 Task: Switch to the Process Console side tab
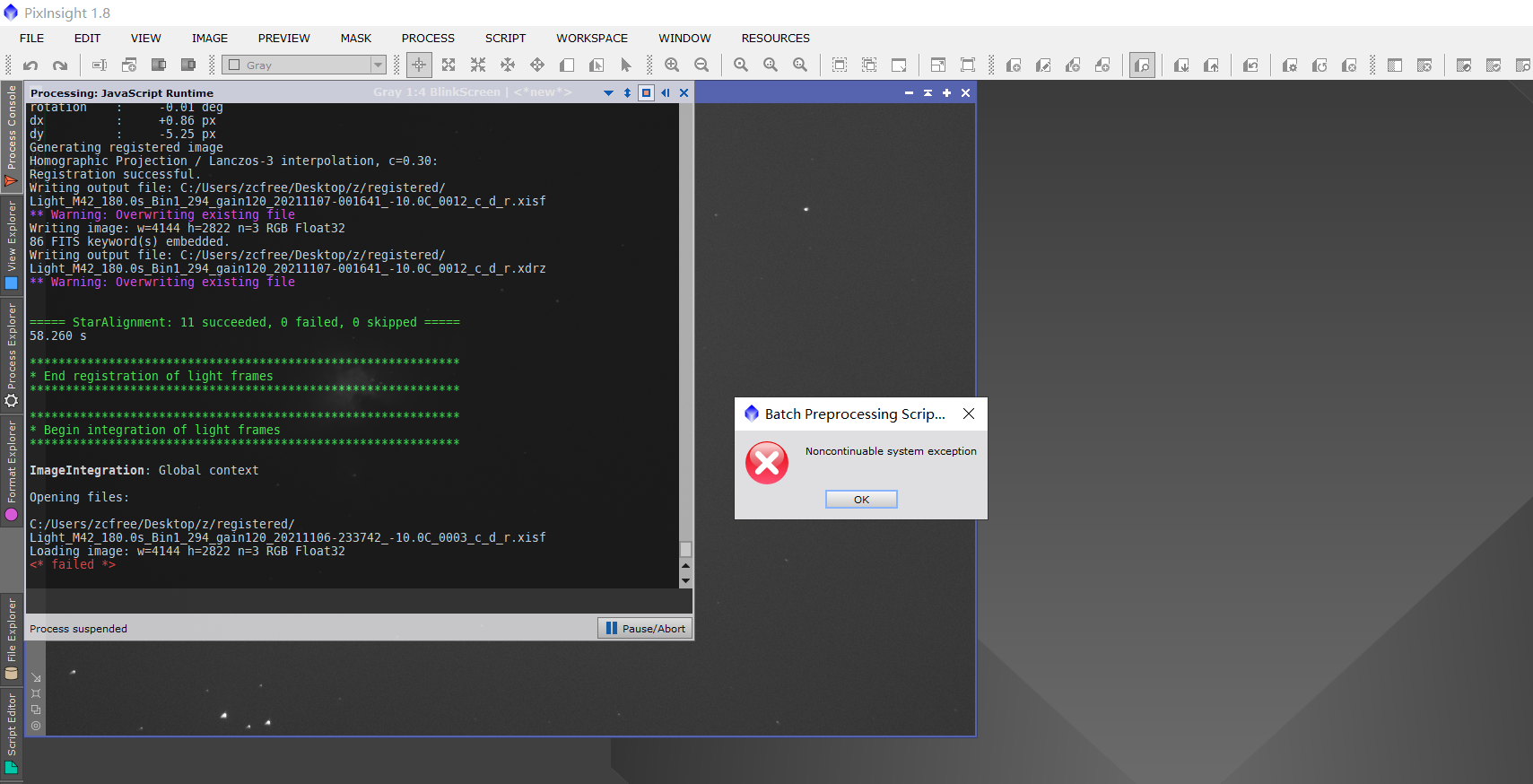tap(12, 136)
